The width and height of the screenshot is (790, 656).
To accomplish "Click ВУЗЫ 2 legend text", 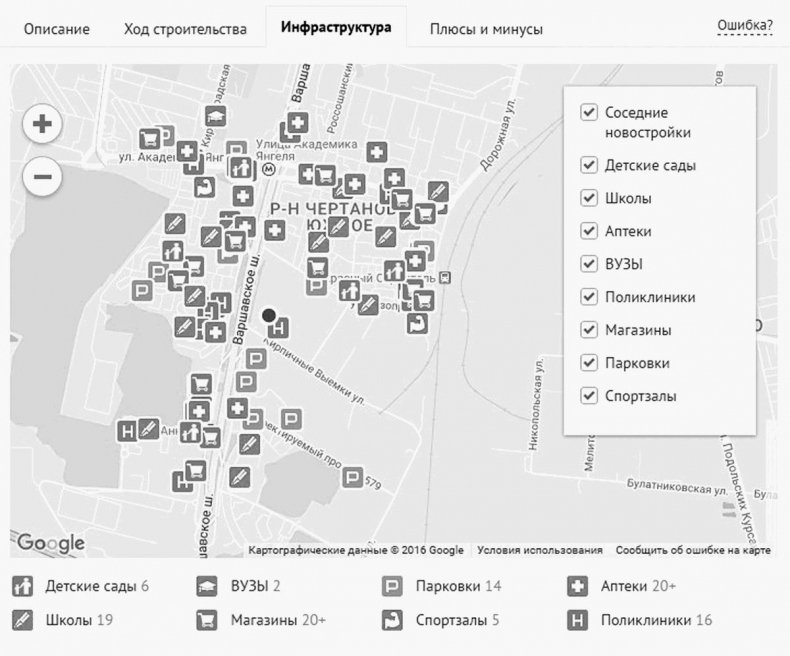I will (x=255, y=586).
